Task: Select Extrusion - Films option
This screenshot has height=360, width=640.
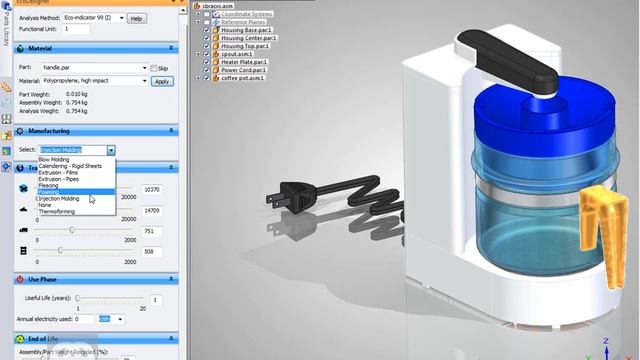Action: 77,173
